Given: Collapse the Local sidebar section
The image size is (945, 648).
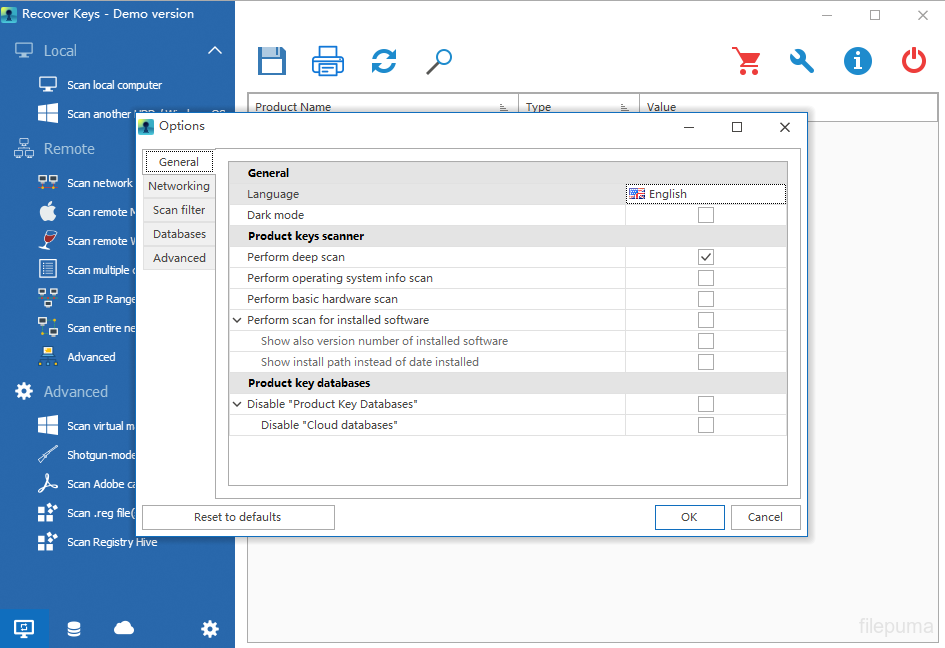Looking at the screenshot, I should [x=214, y=50].
